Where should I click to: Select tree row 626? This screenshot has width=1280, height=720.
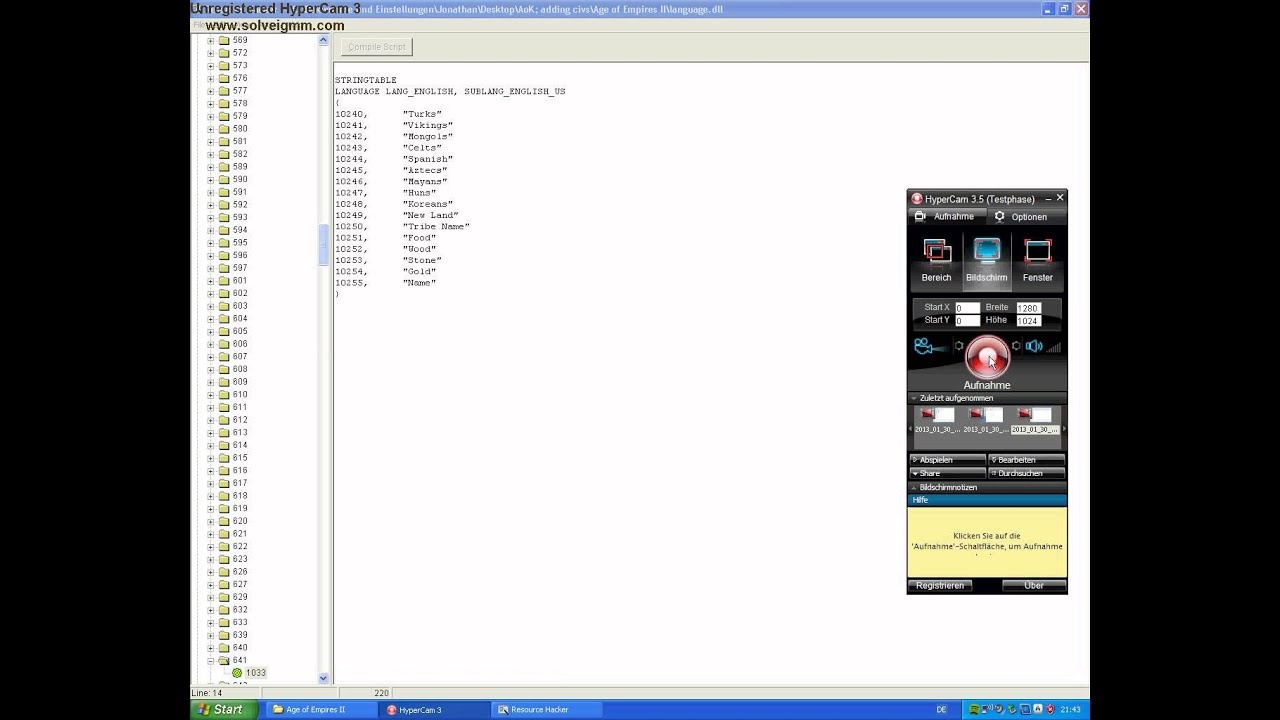coord(240,572)
